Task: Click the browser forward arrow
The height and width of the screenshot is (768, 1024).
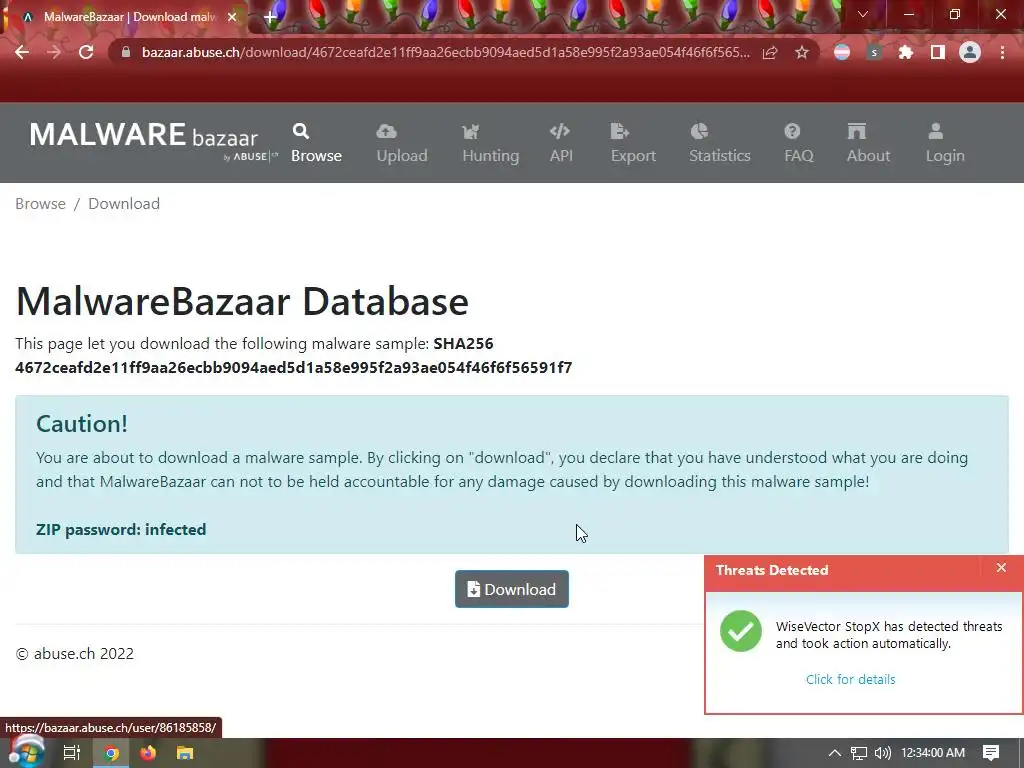Action: pyautogui.click(x=54, y=52)
